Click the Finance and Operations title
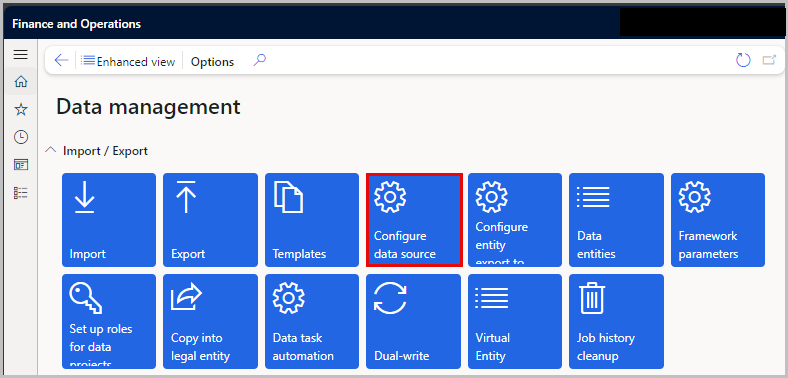Image resolution: width=788 pixels, height=378 pixels. (x=76, y=24)
